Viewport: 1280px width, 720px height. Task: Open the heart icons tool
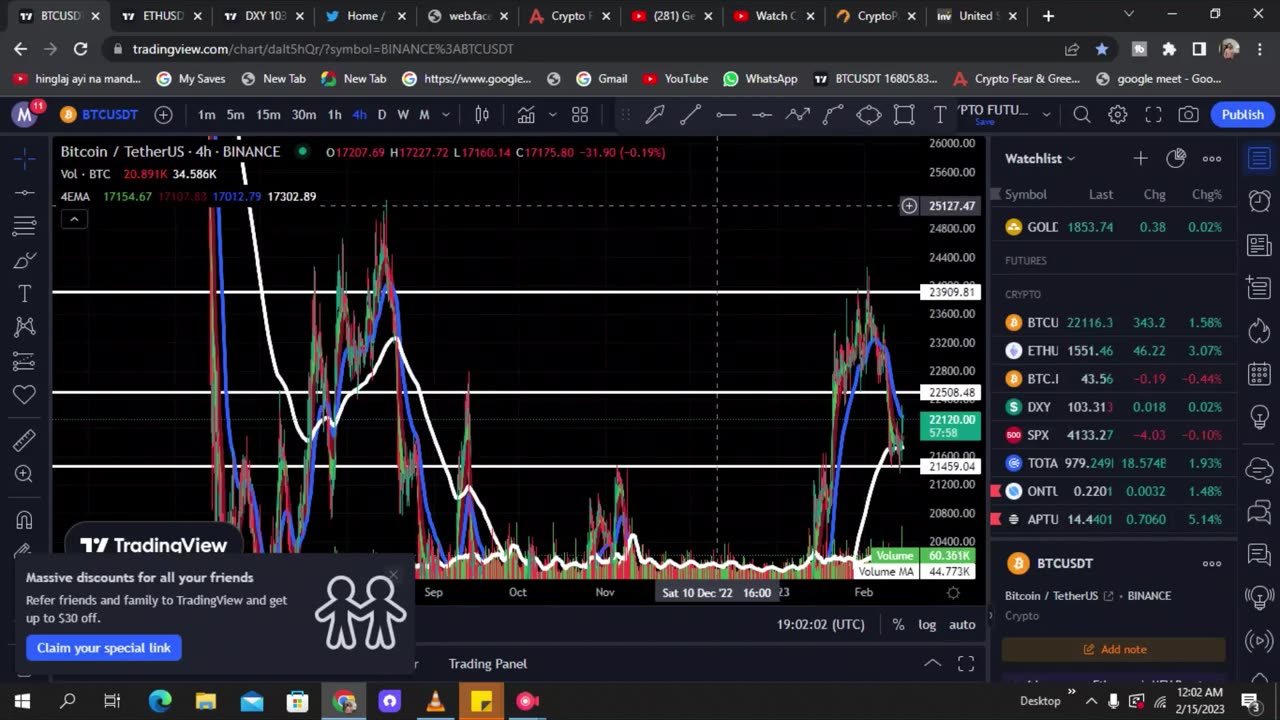pyautogui.click(x=25, y=395)
